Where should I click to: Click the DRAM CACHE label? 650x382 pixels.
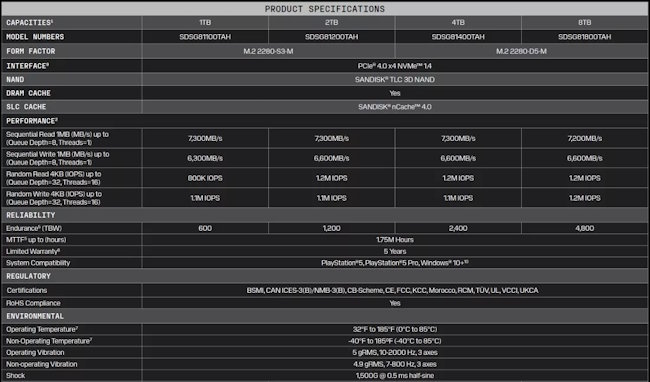click(28, 93)
